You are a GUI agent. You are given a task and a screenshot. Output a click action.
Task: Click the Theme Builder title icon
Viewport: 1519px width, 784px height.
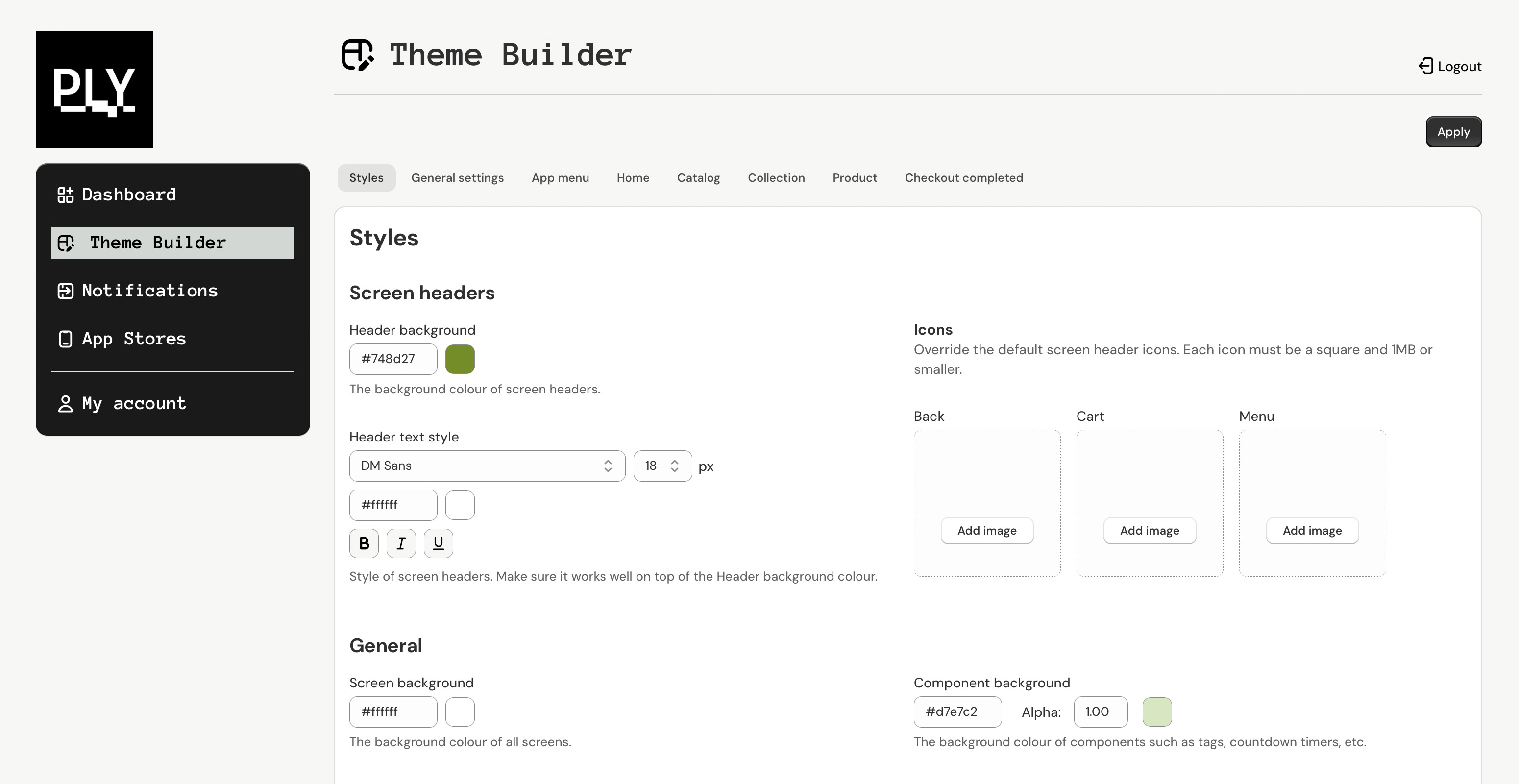click(357, 55)
